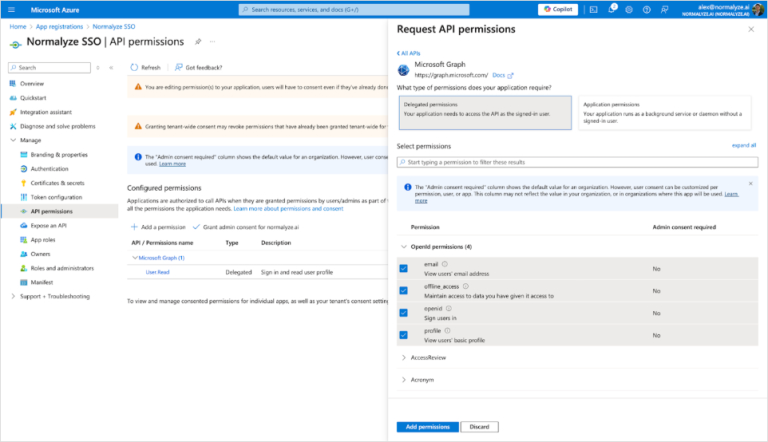Click info icon next to email permission

pos(446,264)
